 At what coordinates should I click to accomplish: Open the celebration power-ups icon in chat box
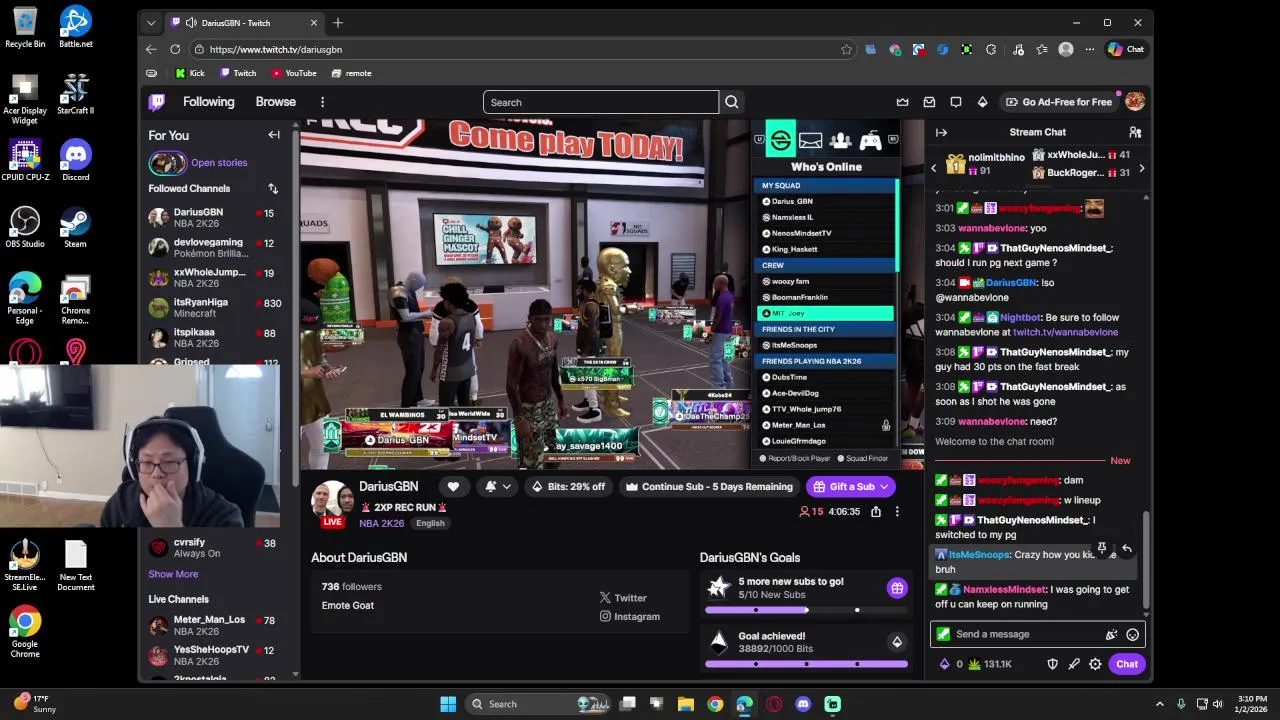coord(1111,634)
